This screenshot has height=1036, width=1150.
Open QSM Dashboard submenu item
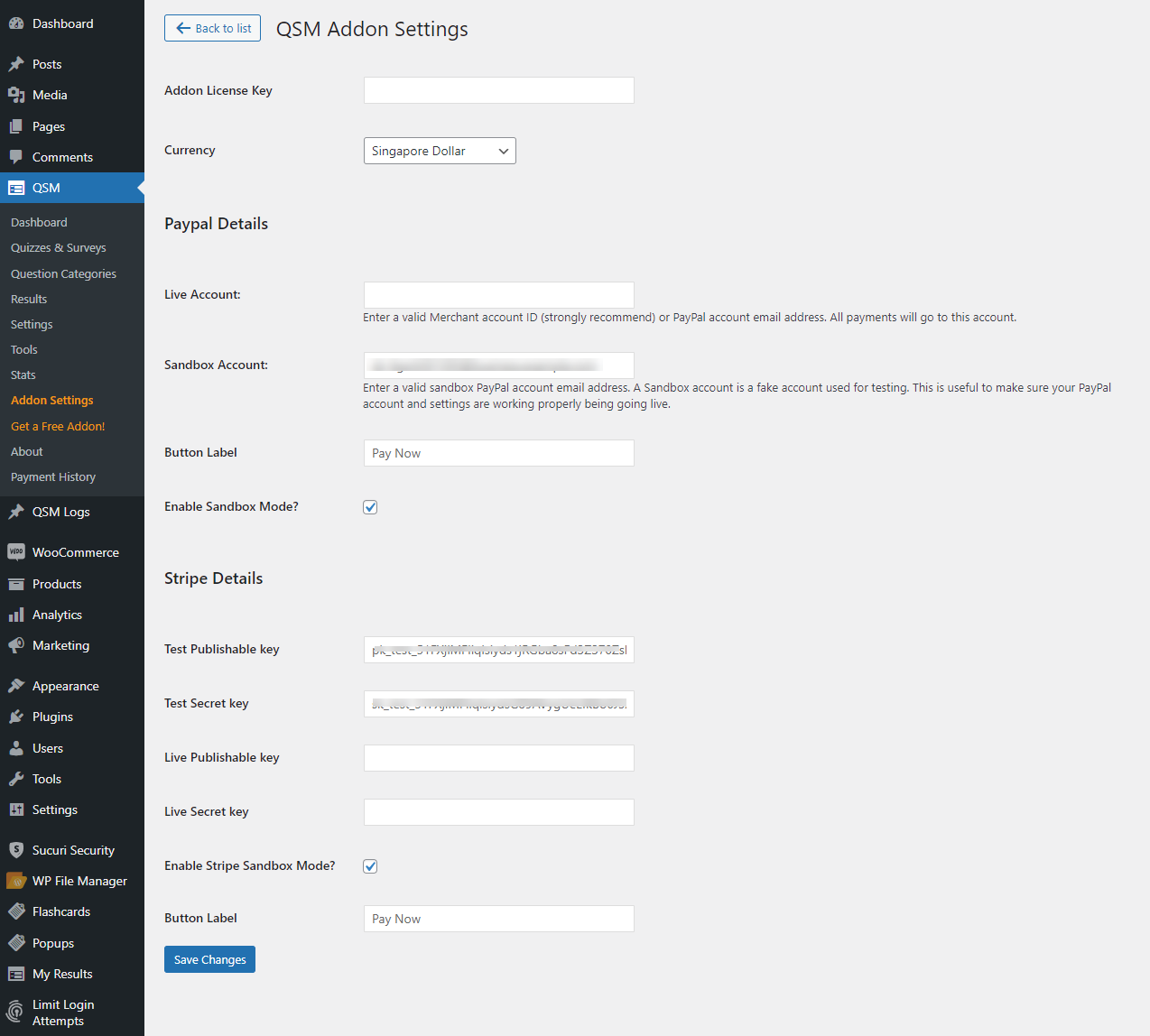pos(39,222)
